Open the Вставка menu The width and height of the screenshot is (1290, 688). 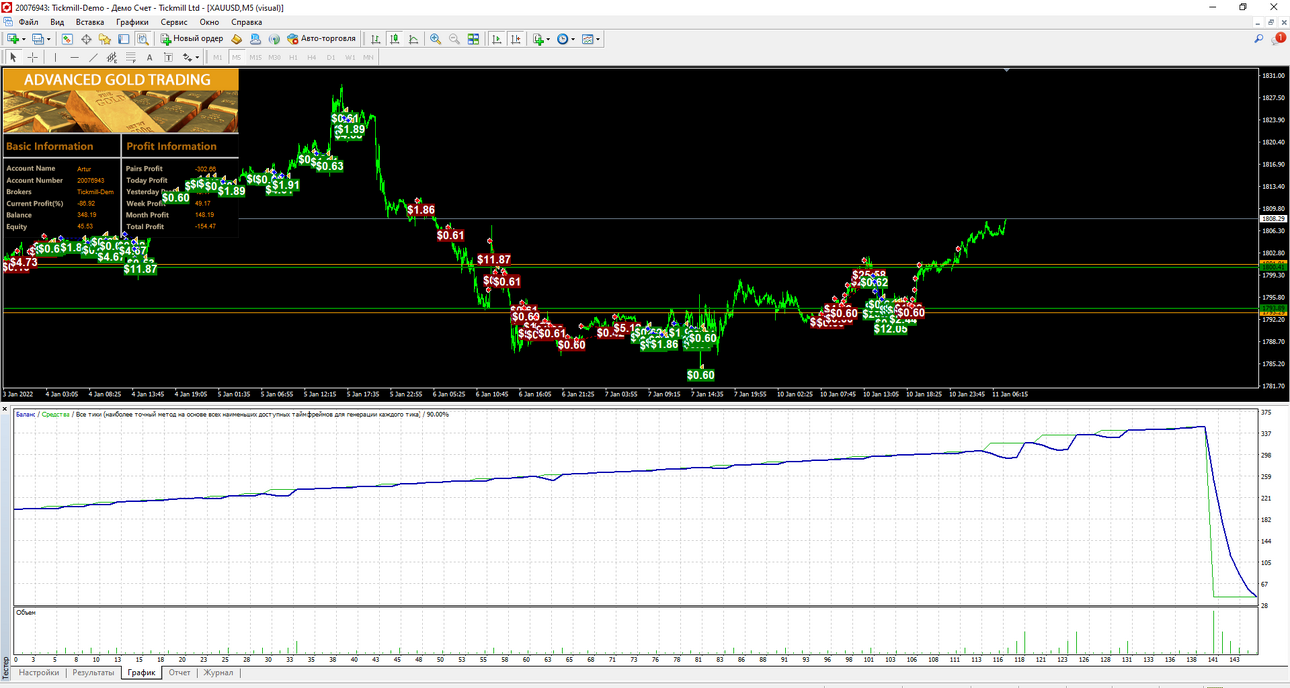point(90,22)
